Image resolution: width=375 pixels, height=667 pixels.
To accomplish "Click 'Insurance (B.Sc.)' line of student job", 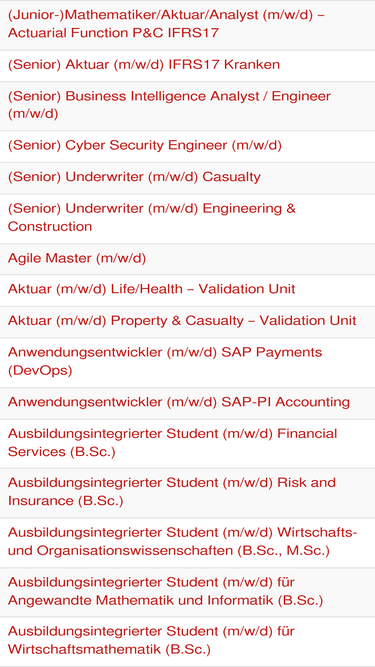I will 65,501.
